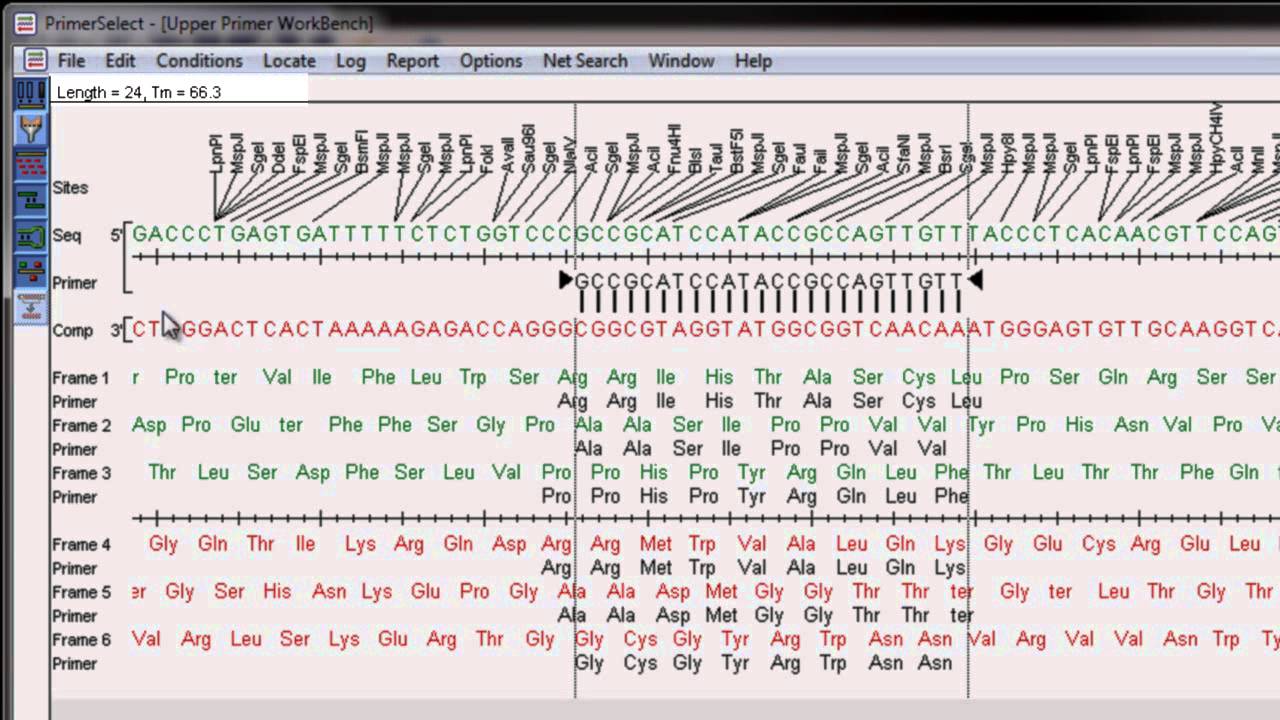Click the Seq row label
Viewport: 1280px width, 720px height.
(x=66, y=235)
